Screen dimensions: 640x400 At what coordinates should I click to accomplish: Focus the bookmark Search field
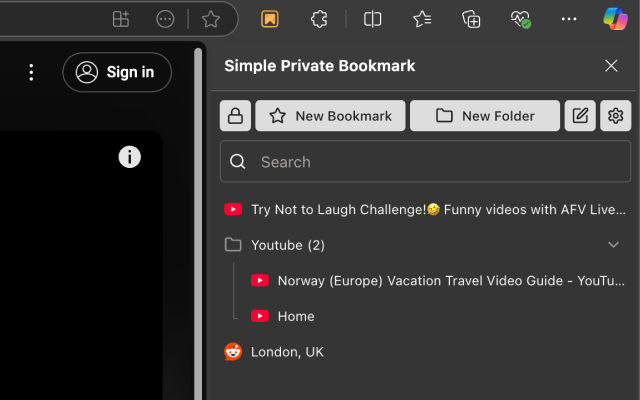[x=425, y=162]
